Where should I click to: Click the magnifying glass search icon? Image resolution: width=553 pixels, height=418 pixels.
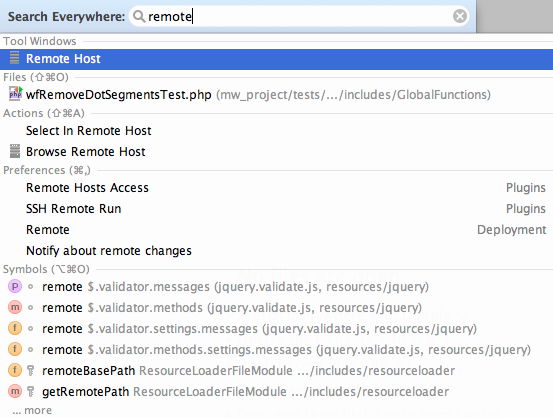(139, 16)
